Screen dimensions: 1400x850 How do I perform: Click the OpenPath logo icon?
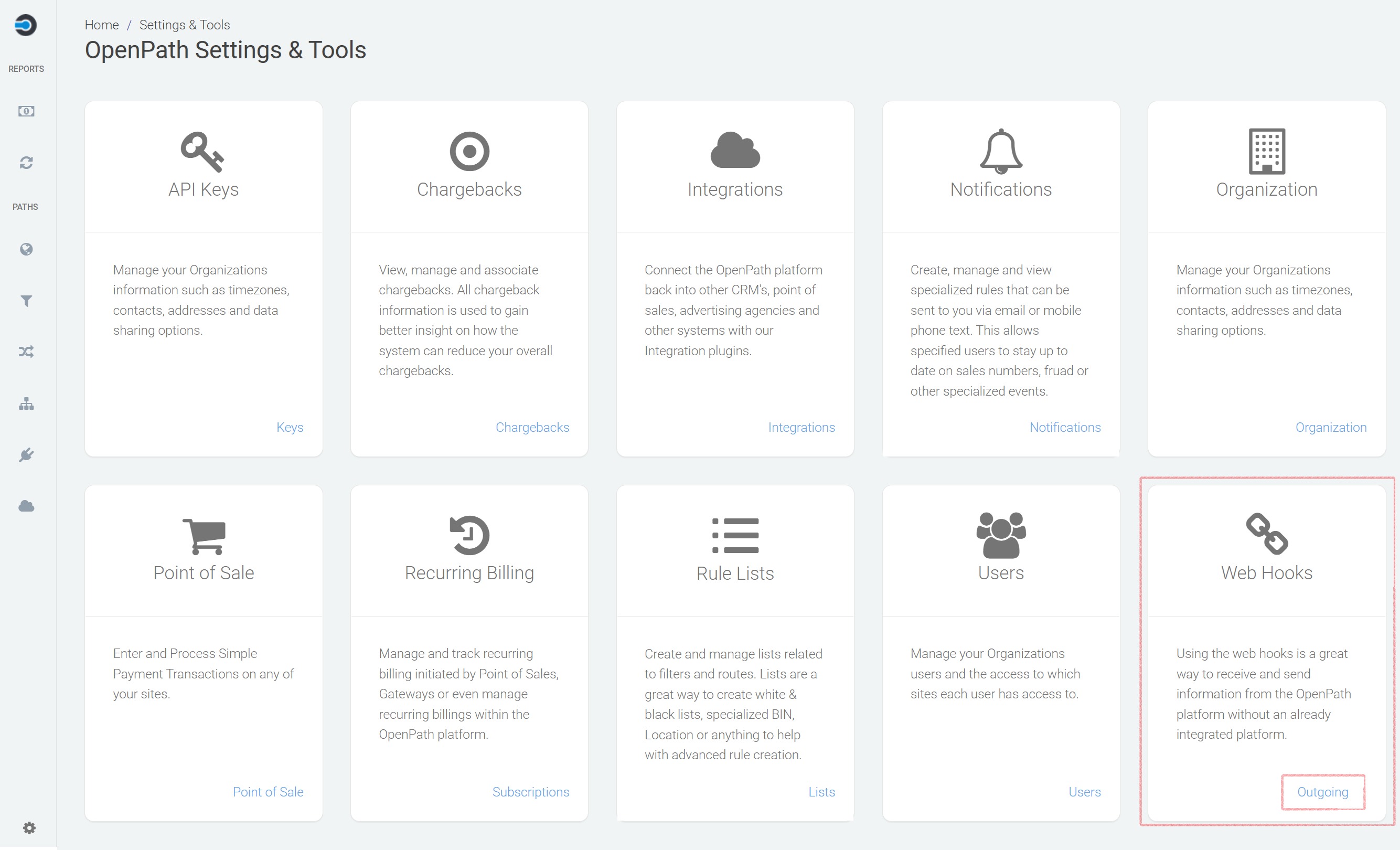26,25
